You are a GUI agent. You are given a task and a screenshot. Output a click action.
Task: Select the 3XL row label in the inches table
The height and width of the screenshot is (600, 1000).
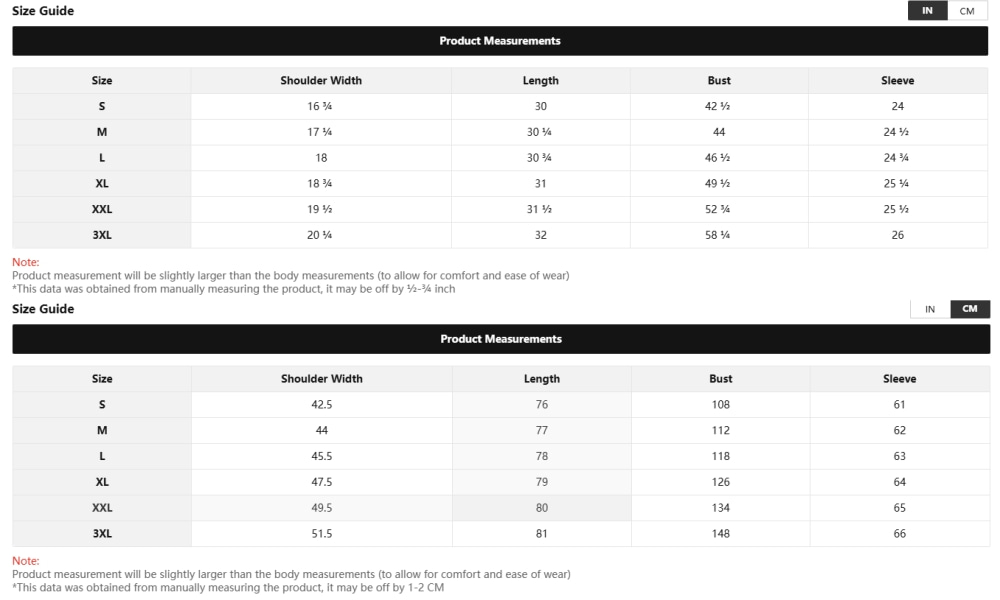point(102,235)
